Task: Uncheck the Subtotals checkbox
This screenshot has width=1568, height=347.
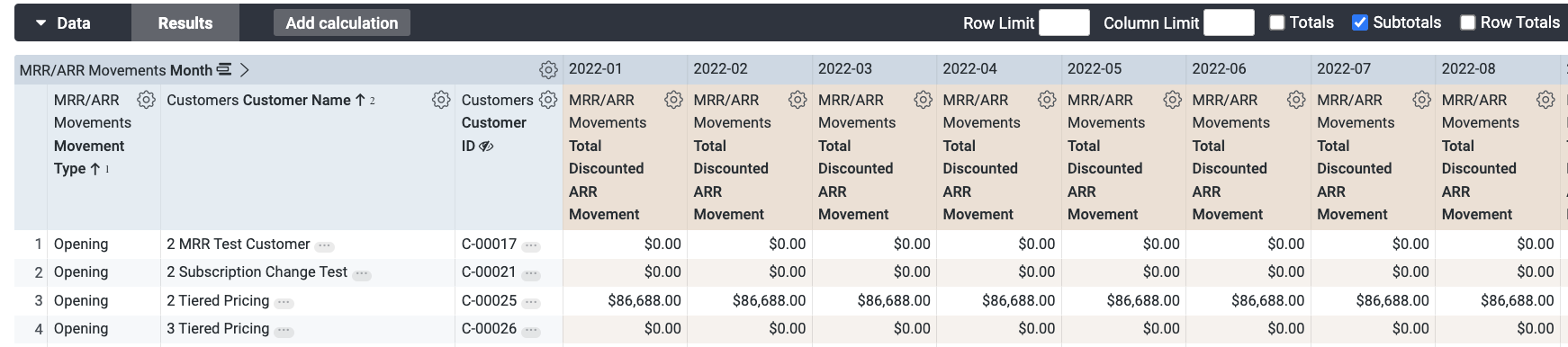Action: (1360, 22)
